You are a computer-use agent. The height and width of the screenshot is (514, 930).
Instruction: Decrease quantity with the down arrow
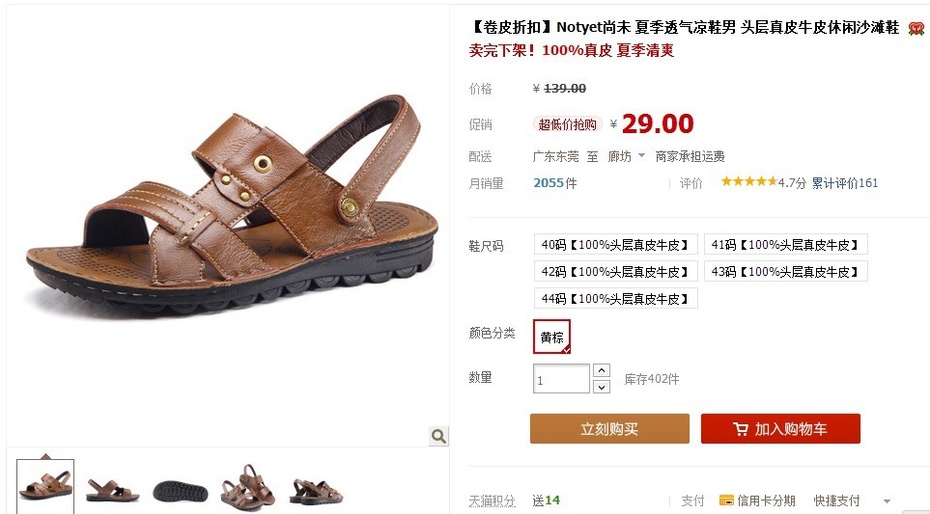tap(601, 387)
